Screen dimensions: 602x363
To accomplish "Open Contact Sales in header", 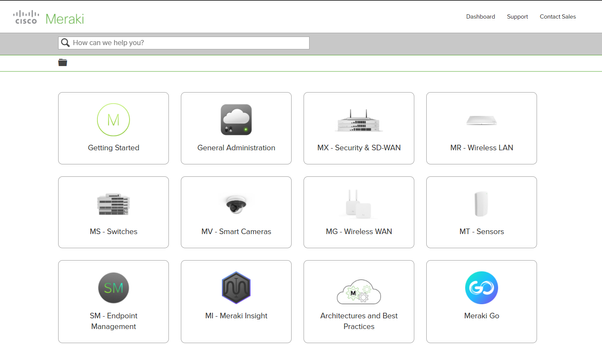I will tap(557, 17).
